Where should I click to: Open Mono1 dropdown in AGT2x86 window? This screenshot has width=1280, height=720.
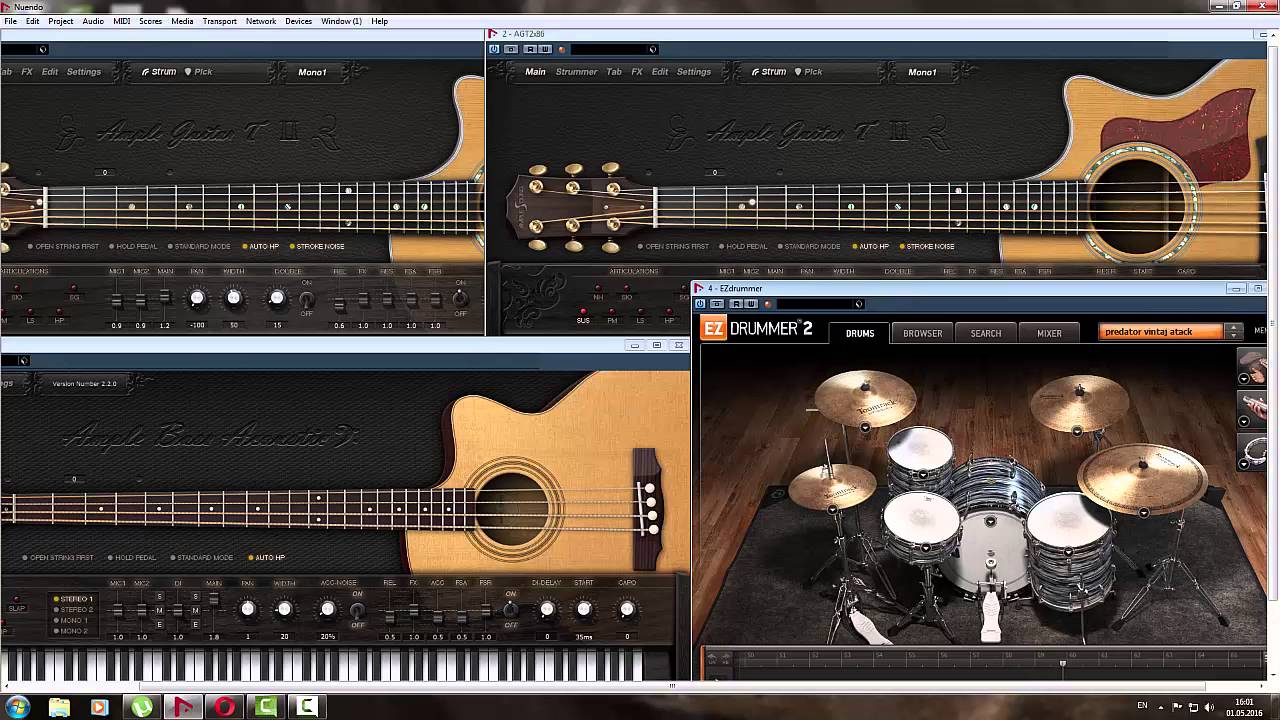point(922,72)
